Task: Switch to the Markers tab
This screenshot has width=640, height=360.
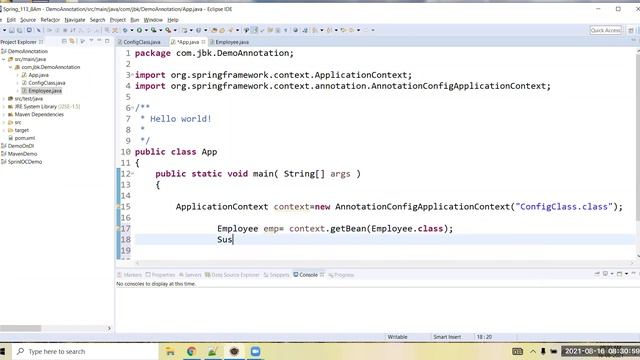Action: click(x=129, y=275)
